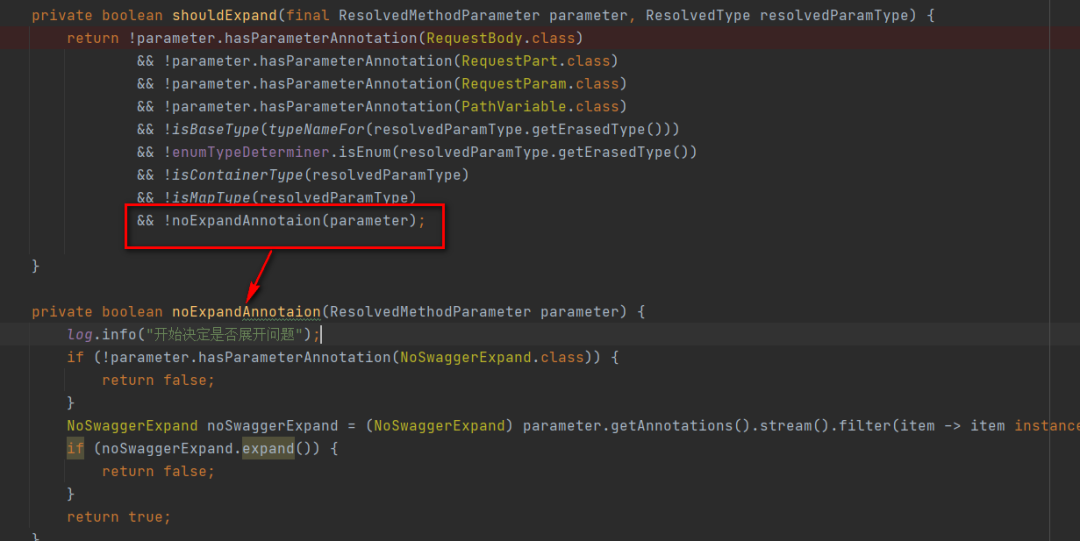The image size is (1080, 541).
Task: Click the 'private boolean' before noExpandAnnotaion
Action: pyautogui.click(x=97, y=312)
